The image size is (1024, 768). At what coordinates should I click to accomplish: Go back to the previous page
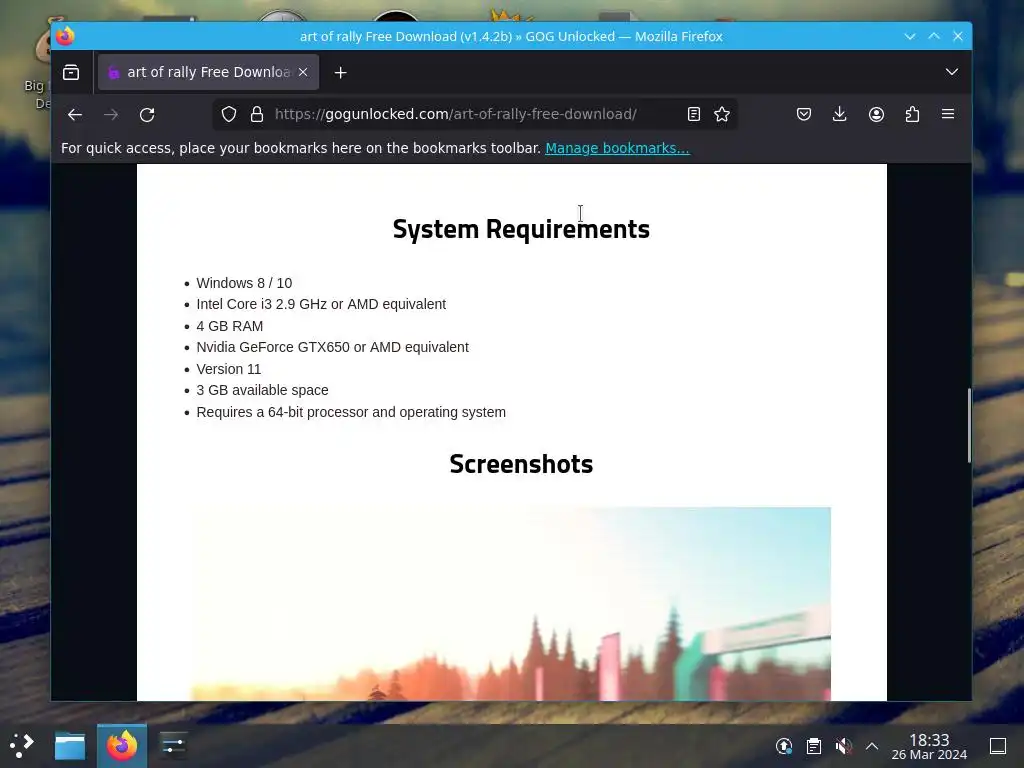point(75,115)
